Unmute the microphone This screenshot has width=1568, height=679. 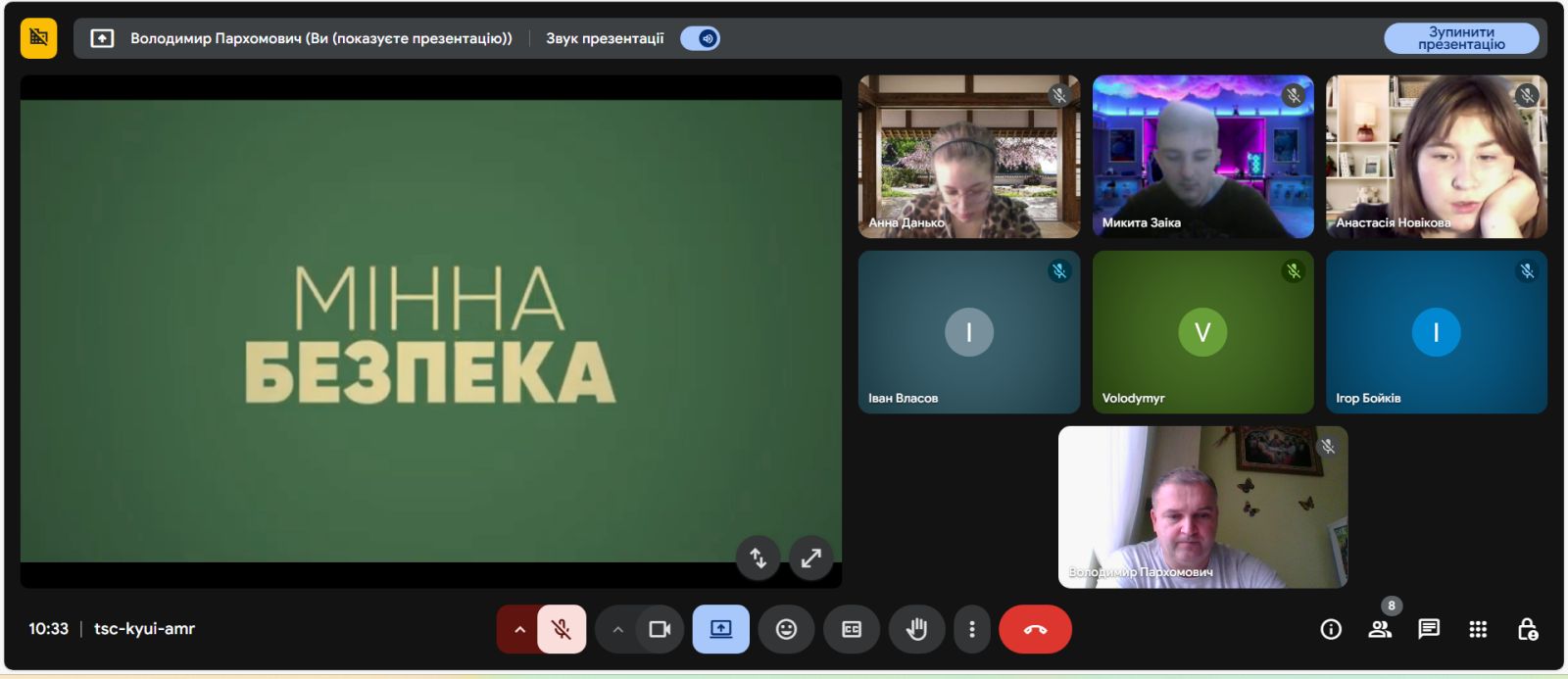tap(562, 629)
